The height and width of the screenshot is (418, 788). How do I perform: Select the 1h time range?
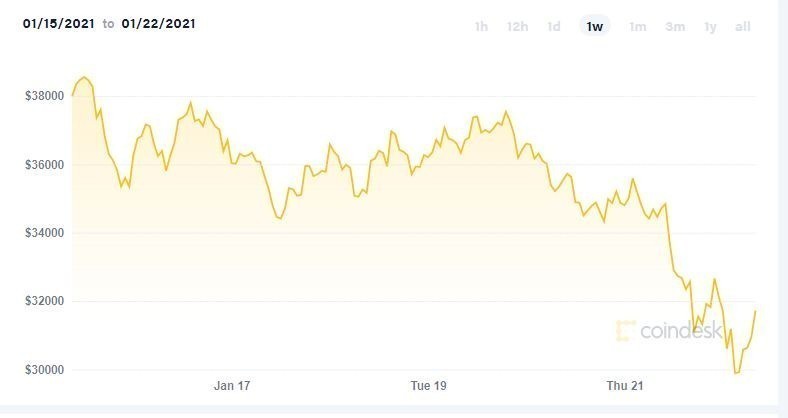tap(481, 27)
